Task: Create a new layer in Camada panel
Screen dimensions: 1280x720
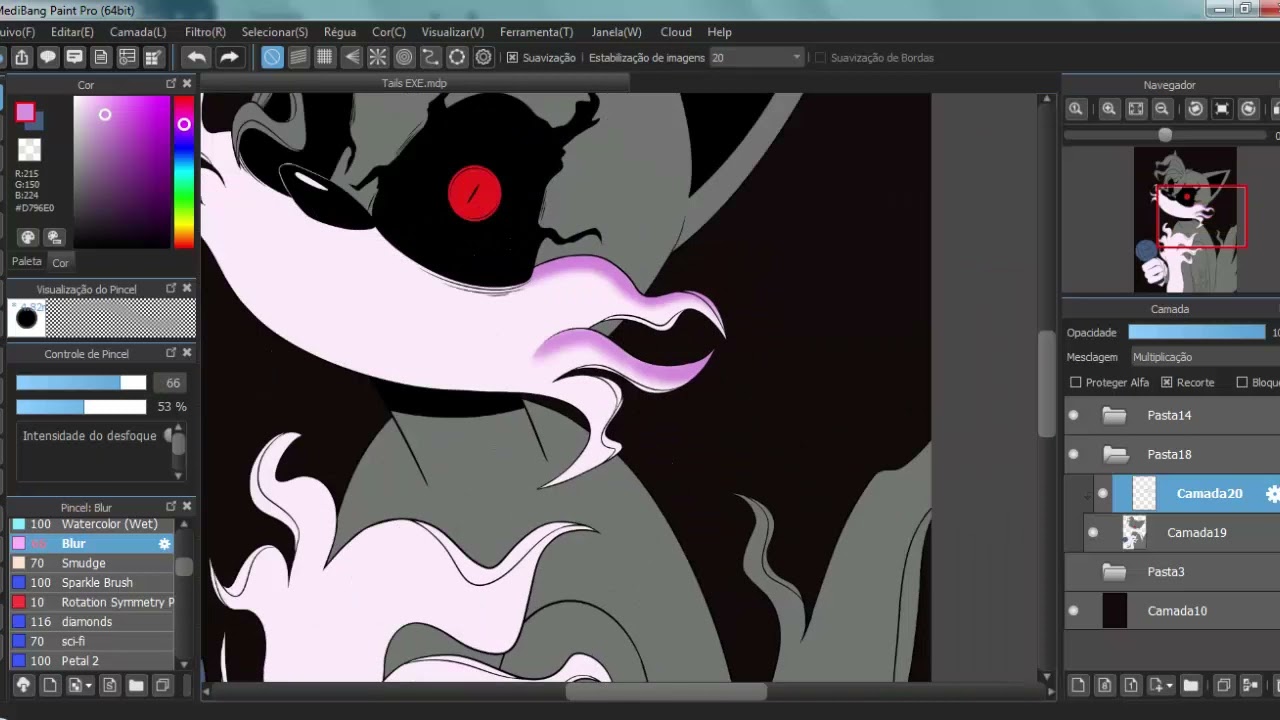Action: pyautogui.click(x=1078, y=685)
